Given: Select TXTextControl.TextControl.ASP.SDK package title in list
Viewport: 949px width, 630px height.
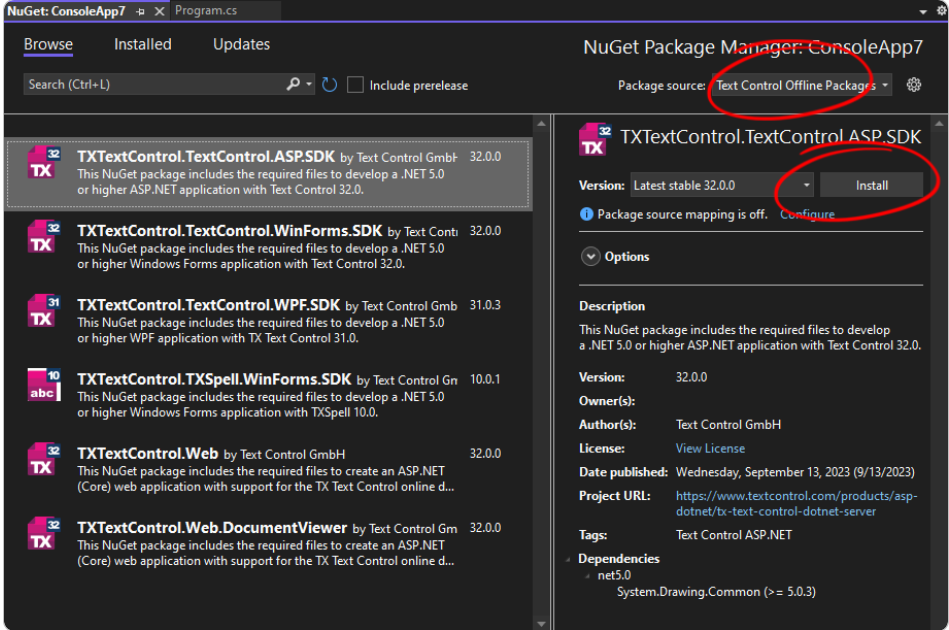Looking at the screenshot, I should coord(206,157).
